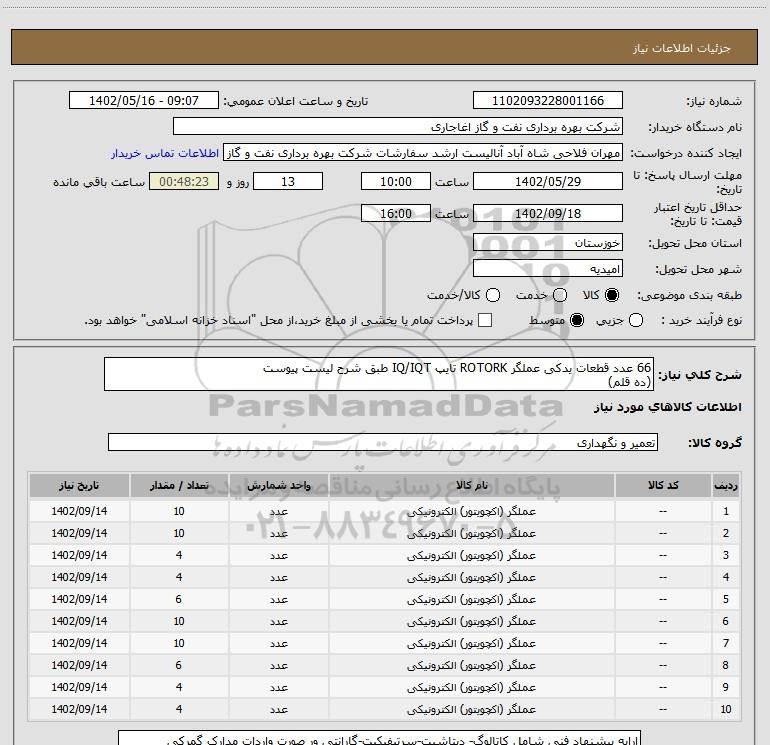Click the item name in row 8
Viewport: 770px width, 745px height.
471,665
